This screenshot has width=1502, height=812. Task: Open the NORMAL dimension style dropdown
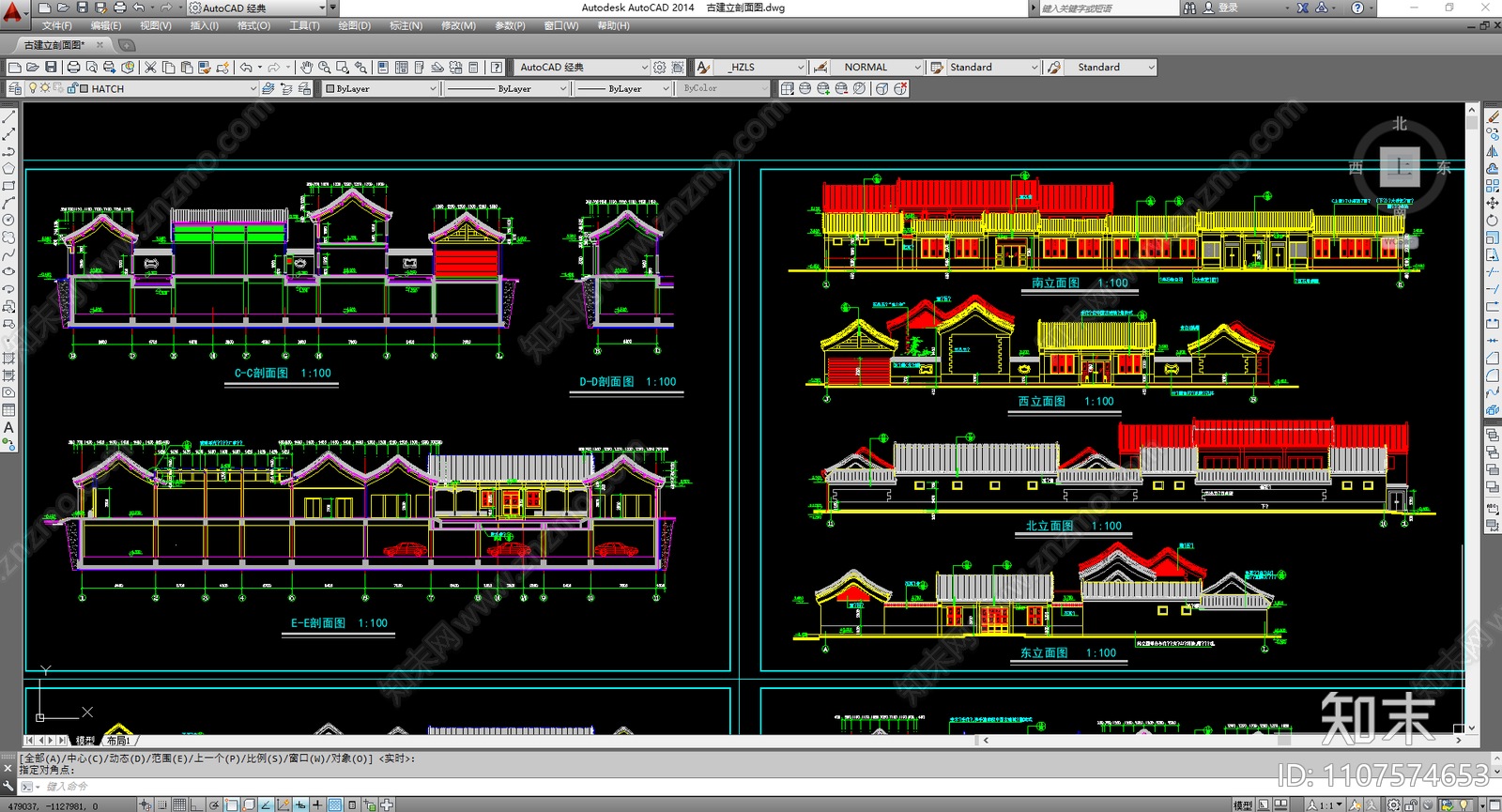pyautogui.click(x=917, y=68)
